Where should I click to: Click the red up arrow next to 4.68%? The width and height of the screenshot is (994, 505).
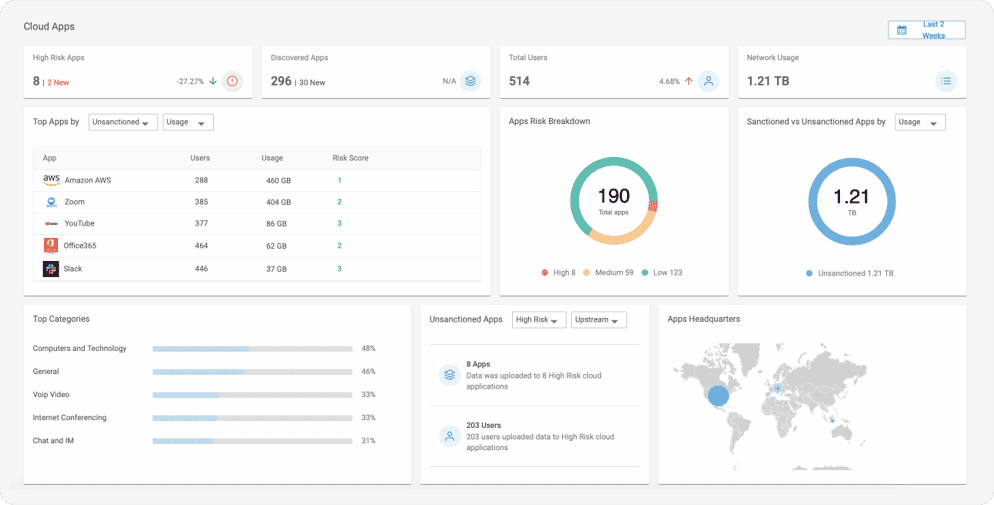coord(688,81)
